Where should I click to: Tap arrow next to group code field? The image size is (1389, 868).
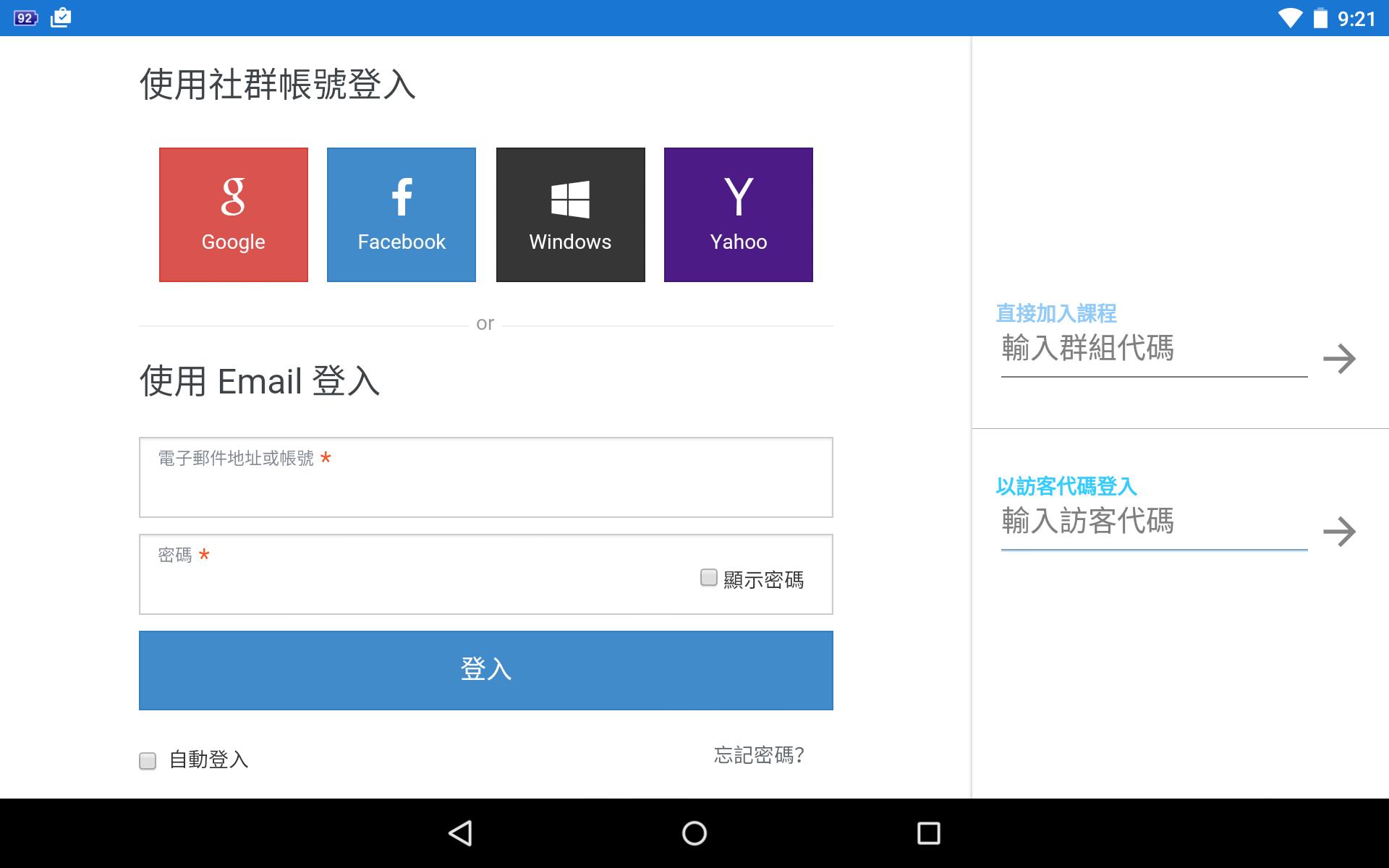coord(1338,359)
